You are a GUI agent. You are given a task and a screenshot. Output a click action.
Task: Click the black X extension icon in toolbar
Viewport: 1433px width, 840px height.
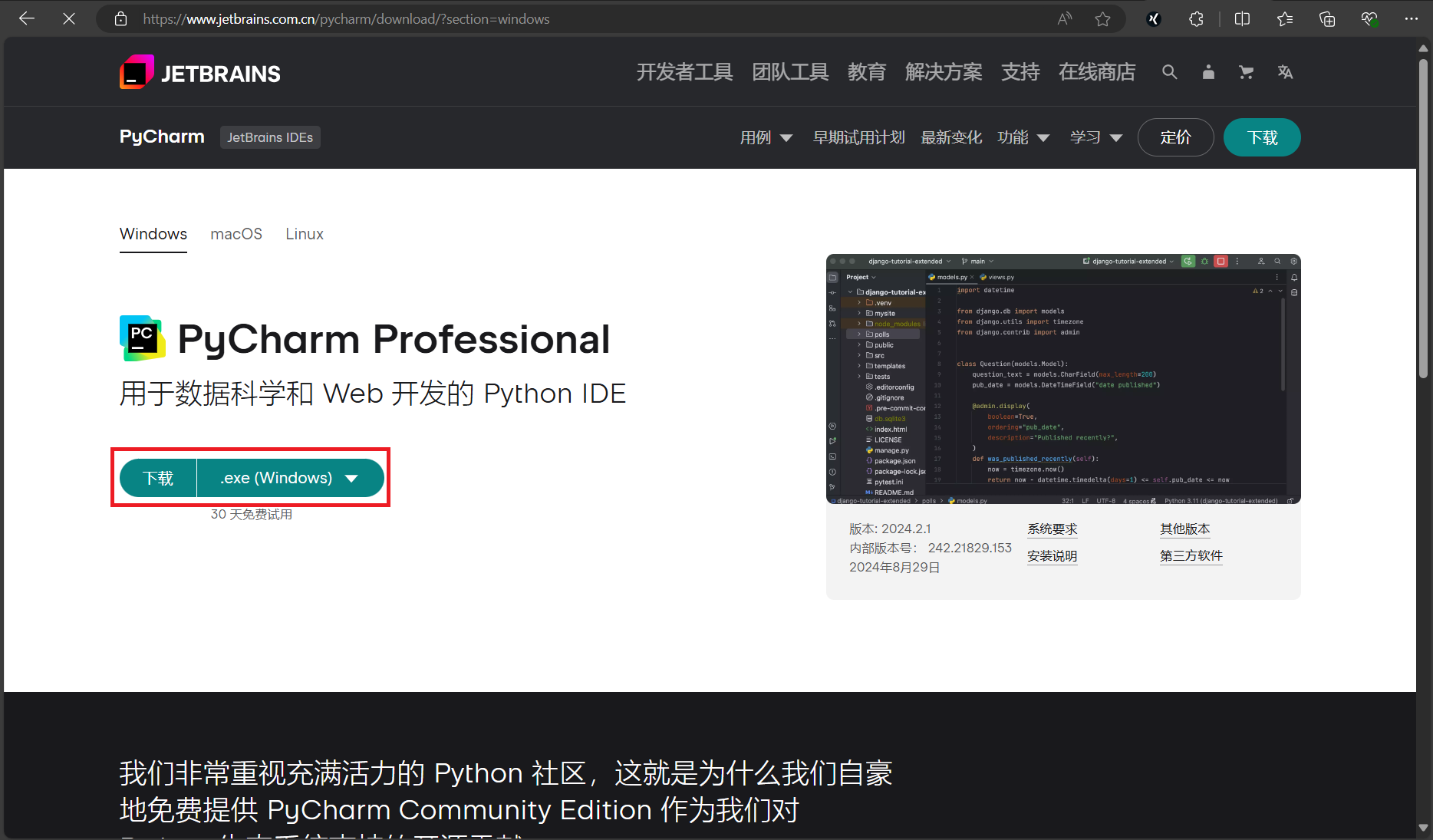pos(1154,18)
